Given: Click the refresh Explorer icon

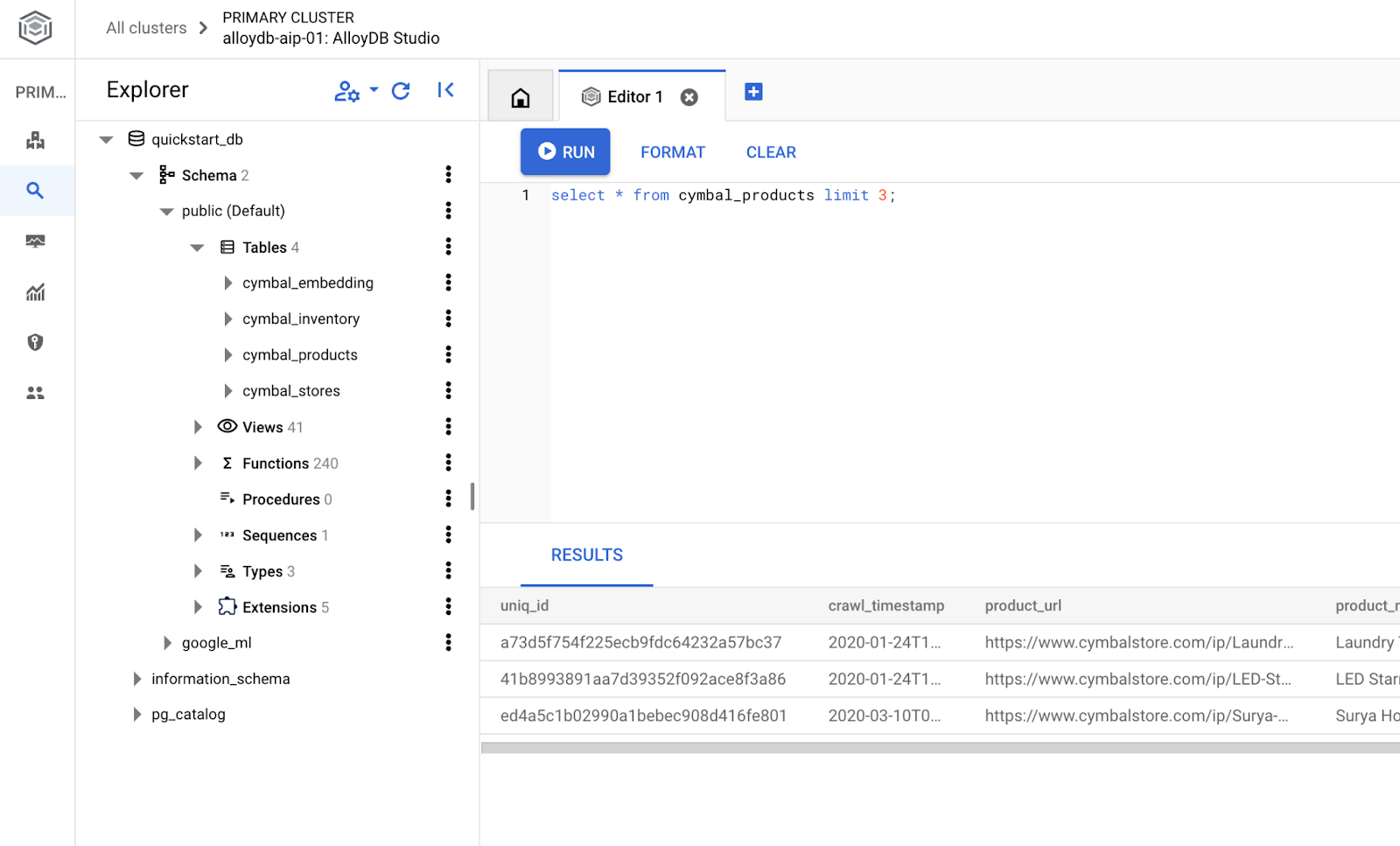Looking at the screenshot, I should pos(401,91).
